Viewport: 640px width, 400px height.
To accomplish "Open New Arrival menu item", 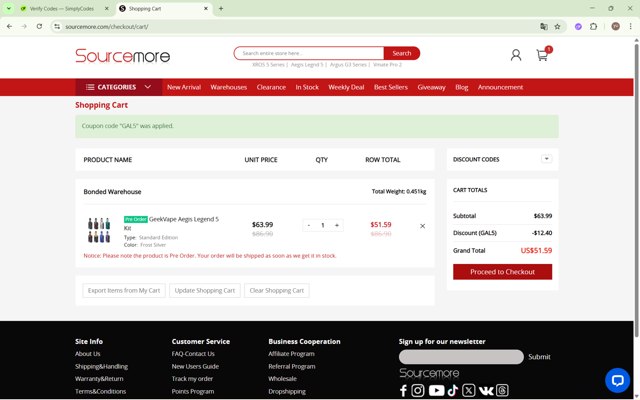I will [184, 87].
